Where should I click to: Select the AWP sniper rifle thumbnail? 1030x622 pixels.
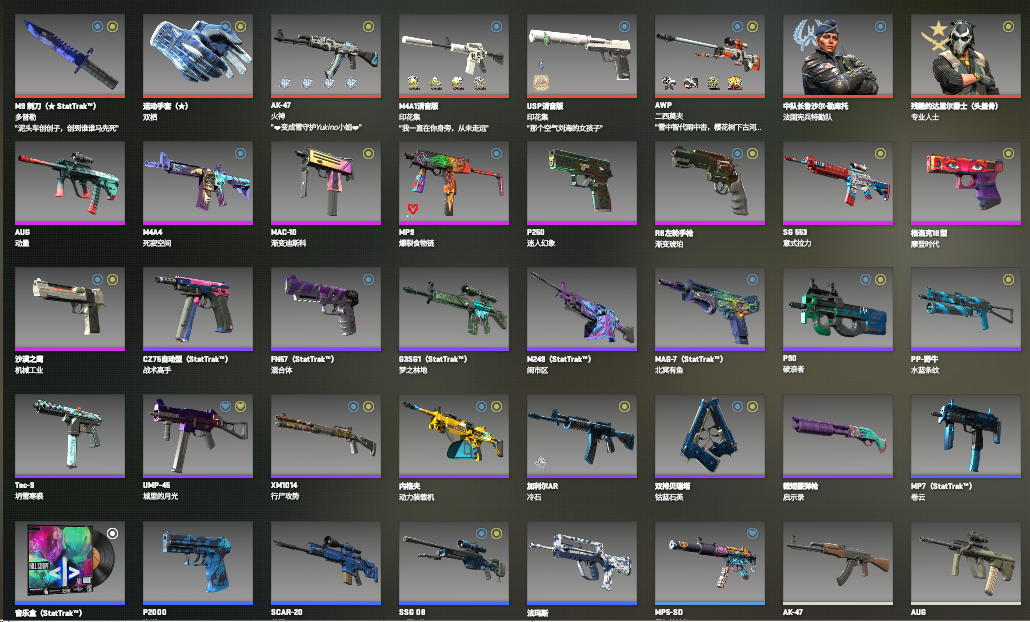(x=709, y=55)
